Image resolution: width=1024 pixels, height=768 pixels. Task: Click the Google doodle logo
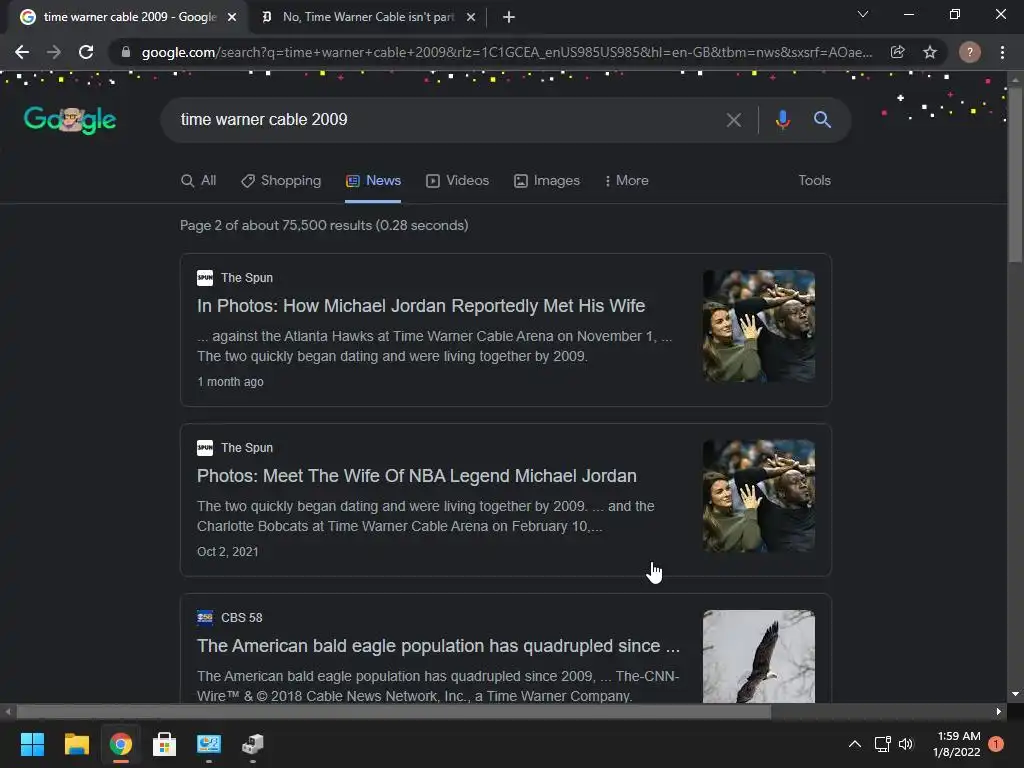(x=70, y=120)
